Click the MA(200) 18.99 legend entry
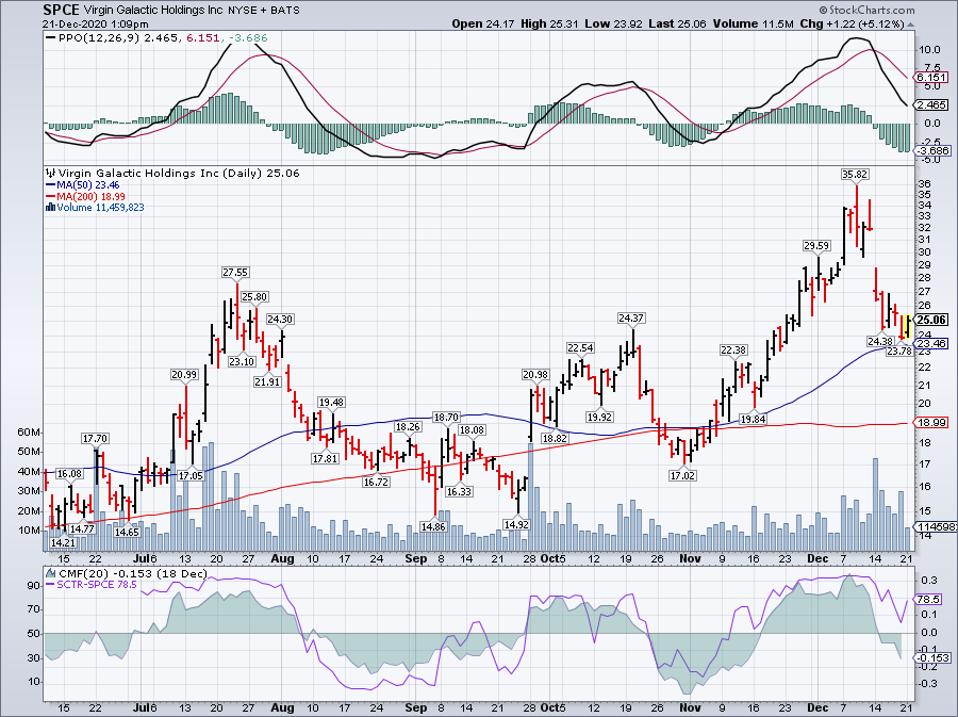 86,196
